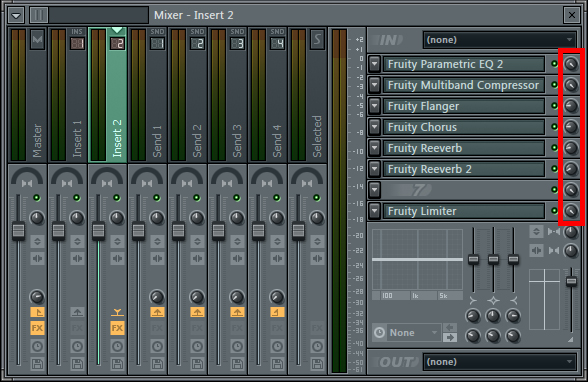This screenshot has width=588, height=382.
Task: Open Fruity Flanger slot menu arrow
Action: coord(374,106)
